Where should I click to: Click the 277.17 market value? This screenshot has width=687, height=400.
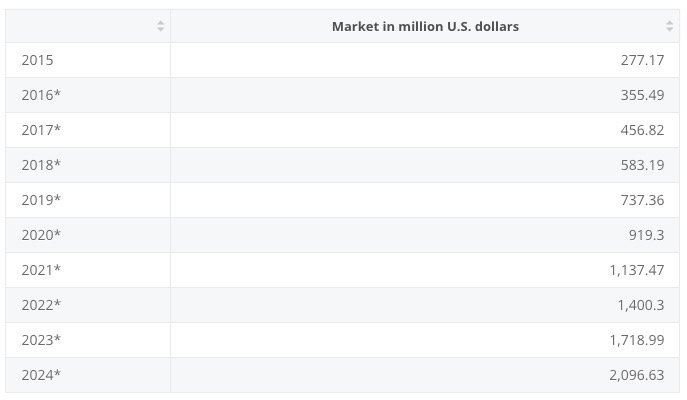pos(642,60)
